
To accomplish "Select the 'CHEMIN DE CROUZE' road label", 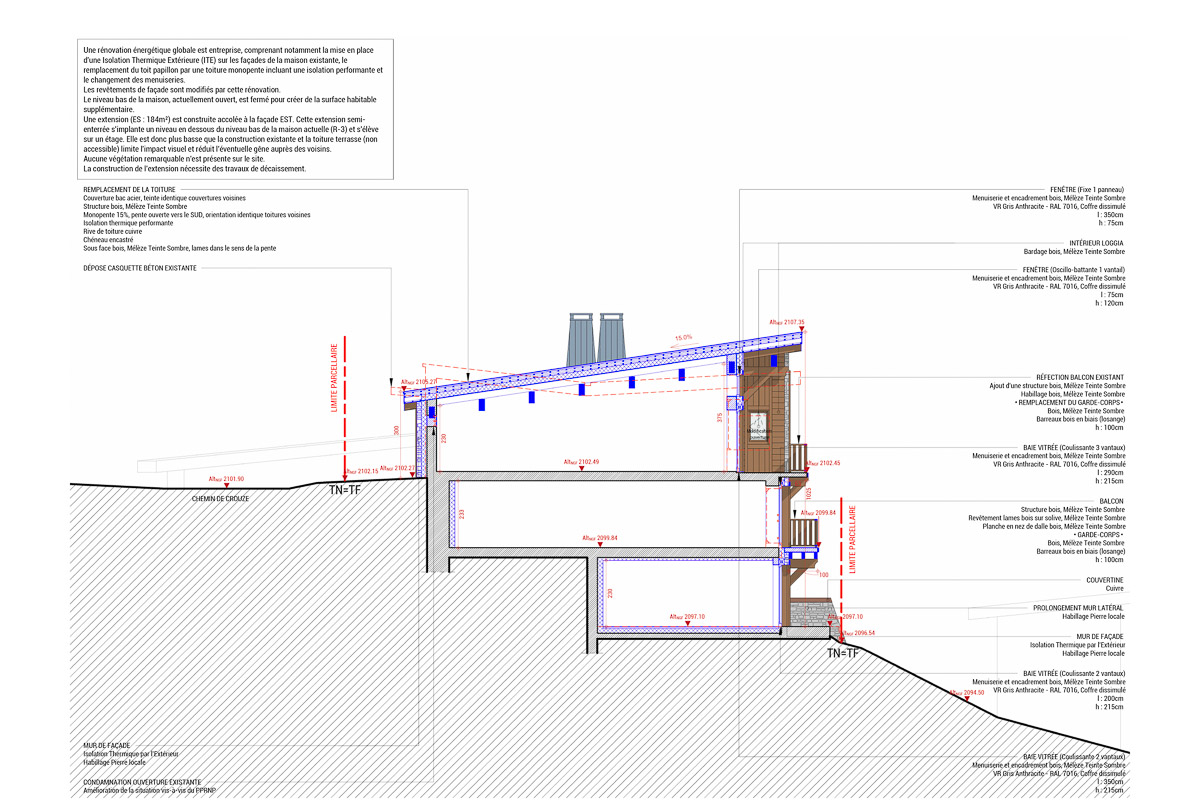I will pyautogui.click(x=220, y=498).
